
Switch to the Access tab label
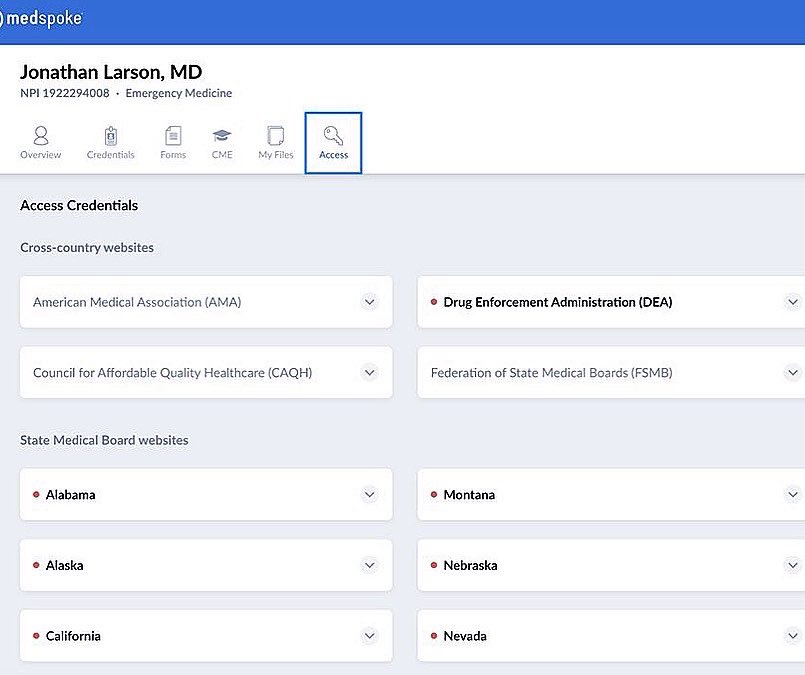[x=333, y=155]
